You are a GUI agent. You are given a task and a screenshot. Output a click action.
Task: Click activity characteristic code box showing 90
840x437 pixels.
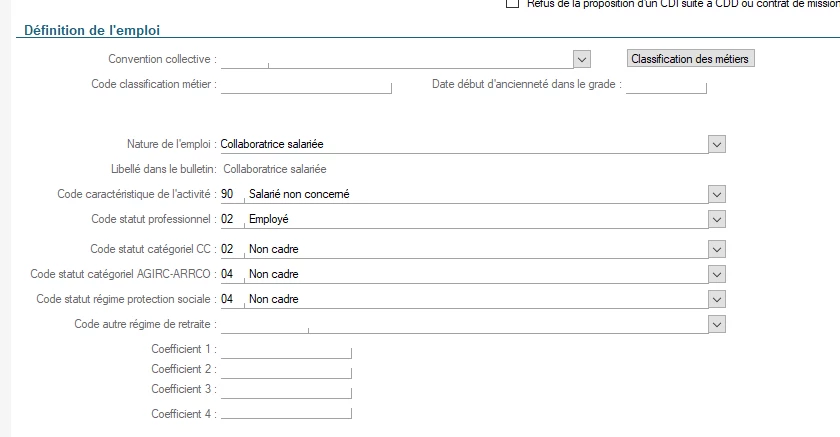[x=230, y=194]
